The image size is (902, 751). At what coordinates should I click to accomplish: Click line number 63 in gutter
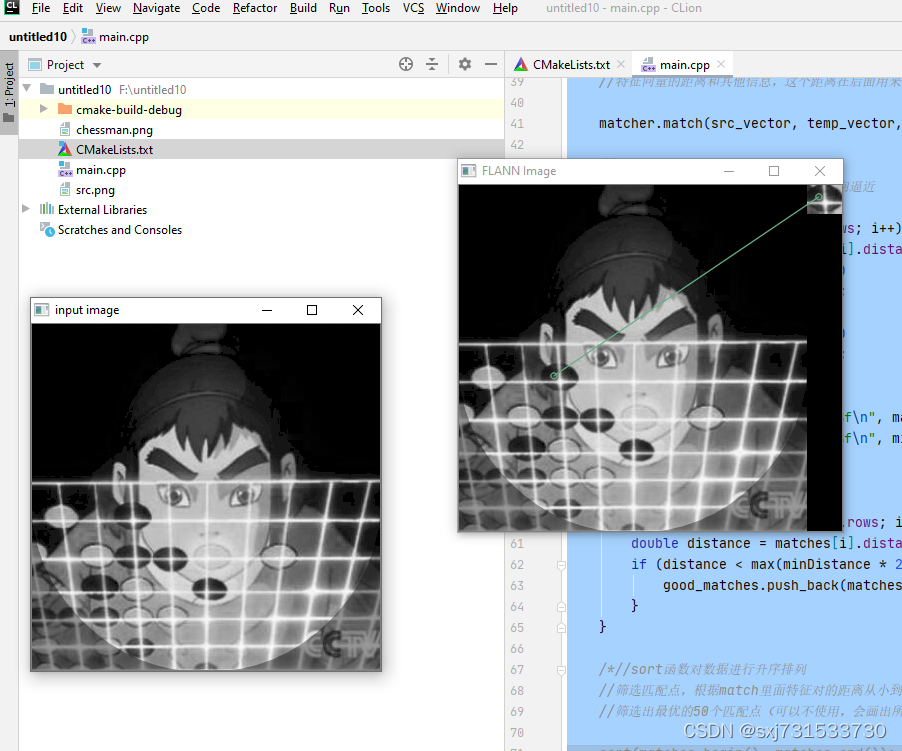517,585
